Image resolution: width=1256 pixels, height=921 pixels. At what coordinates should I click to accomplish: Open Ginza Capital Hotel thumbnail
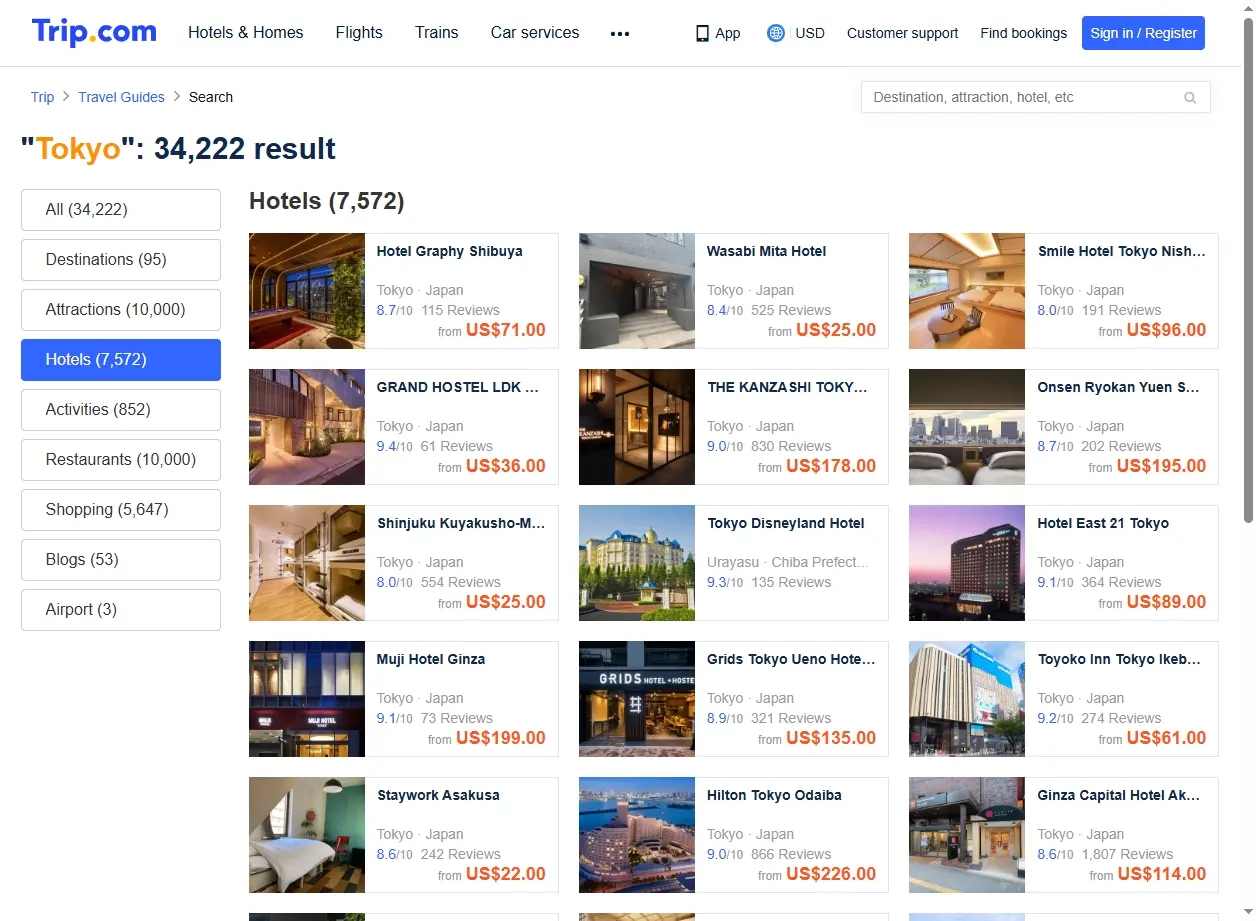[967, 835]
